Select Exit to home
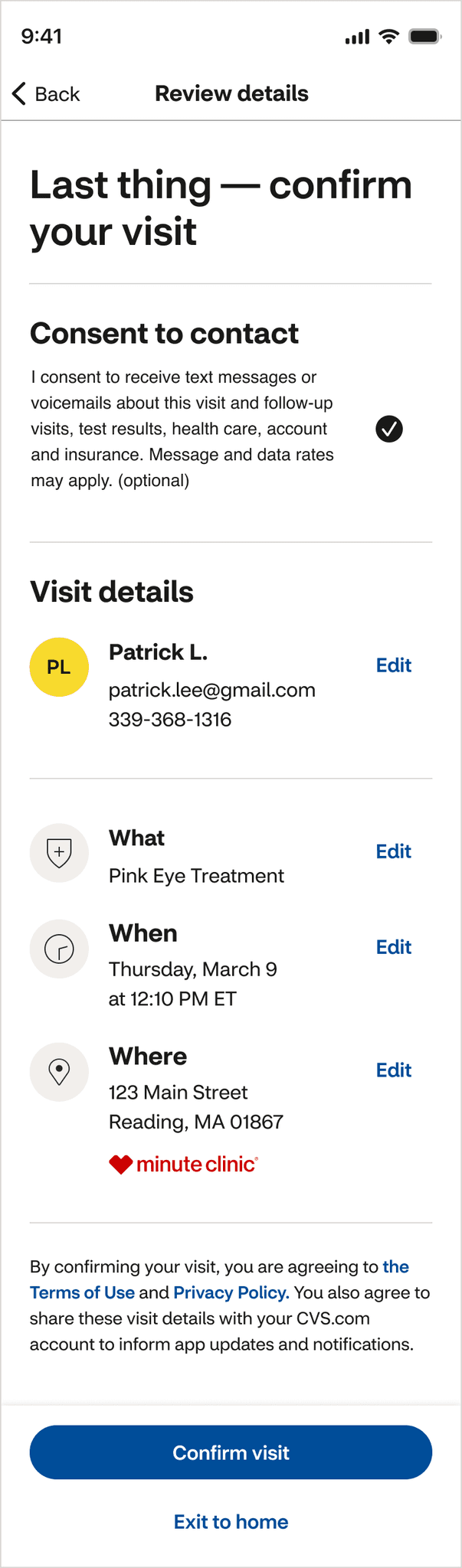Viewport: 462px width, 1568px height. 231,1521
